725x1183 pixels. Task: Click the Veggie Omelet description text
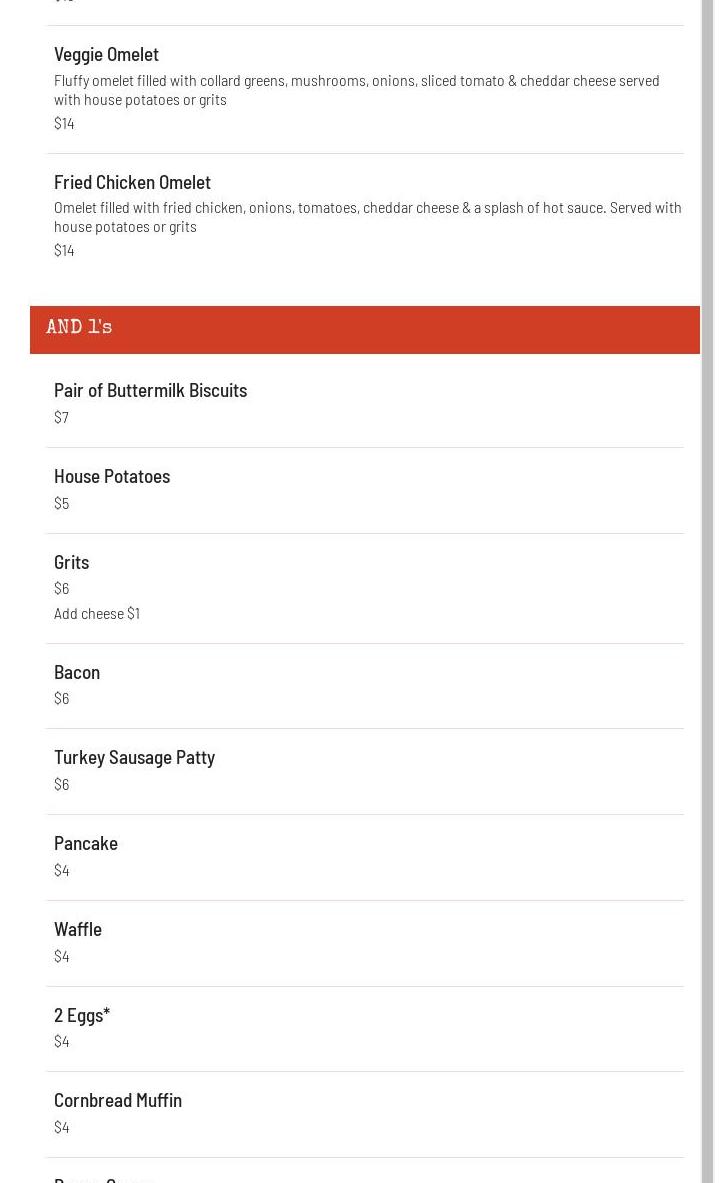pyautogui.click(x=356, y=90)
